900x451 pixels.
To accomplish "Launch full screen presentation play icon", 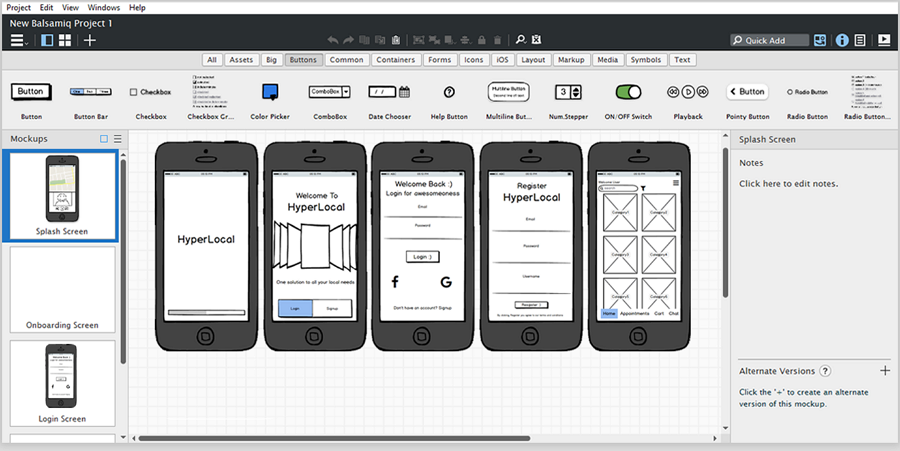I will pos(884,40).
